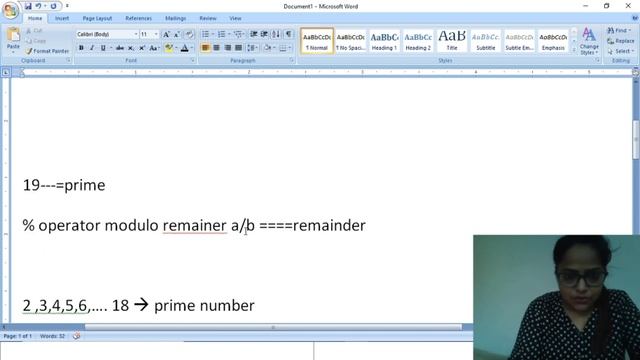Toggle Strikethrough formatting

coord(120,48)
